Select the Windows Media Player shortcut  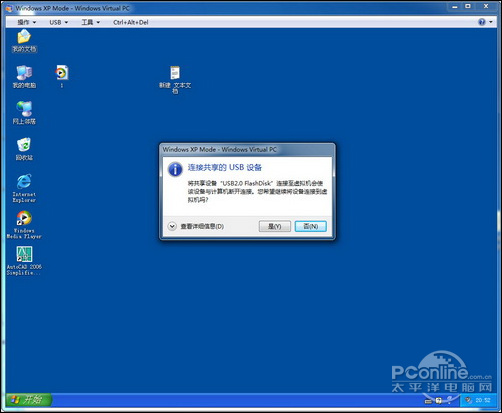(24, 225)
